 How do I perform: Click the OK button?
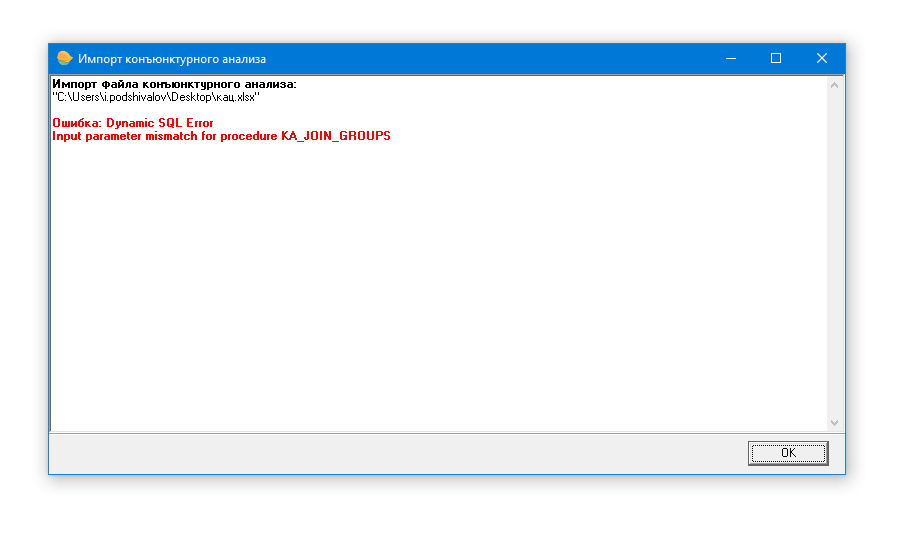(788, 453)
